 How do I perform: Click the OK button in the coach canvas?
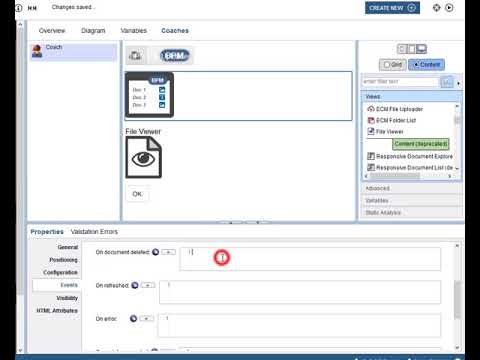tap(137, 194)
